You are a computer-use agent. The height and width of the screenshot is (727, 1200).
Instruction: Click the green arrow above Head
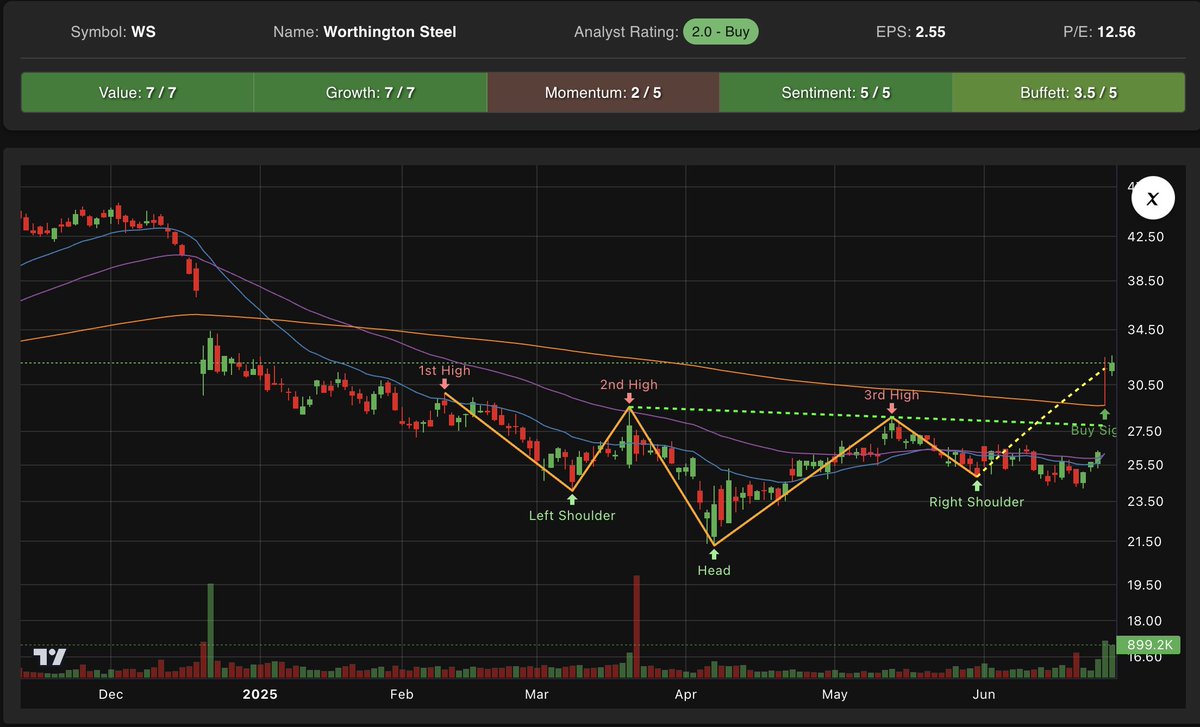click(x=714, y=553)
